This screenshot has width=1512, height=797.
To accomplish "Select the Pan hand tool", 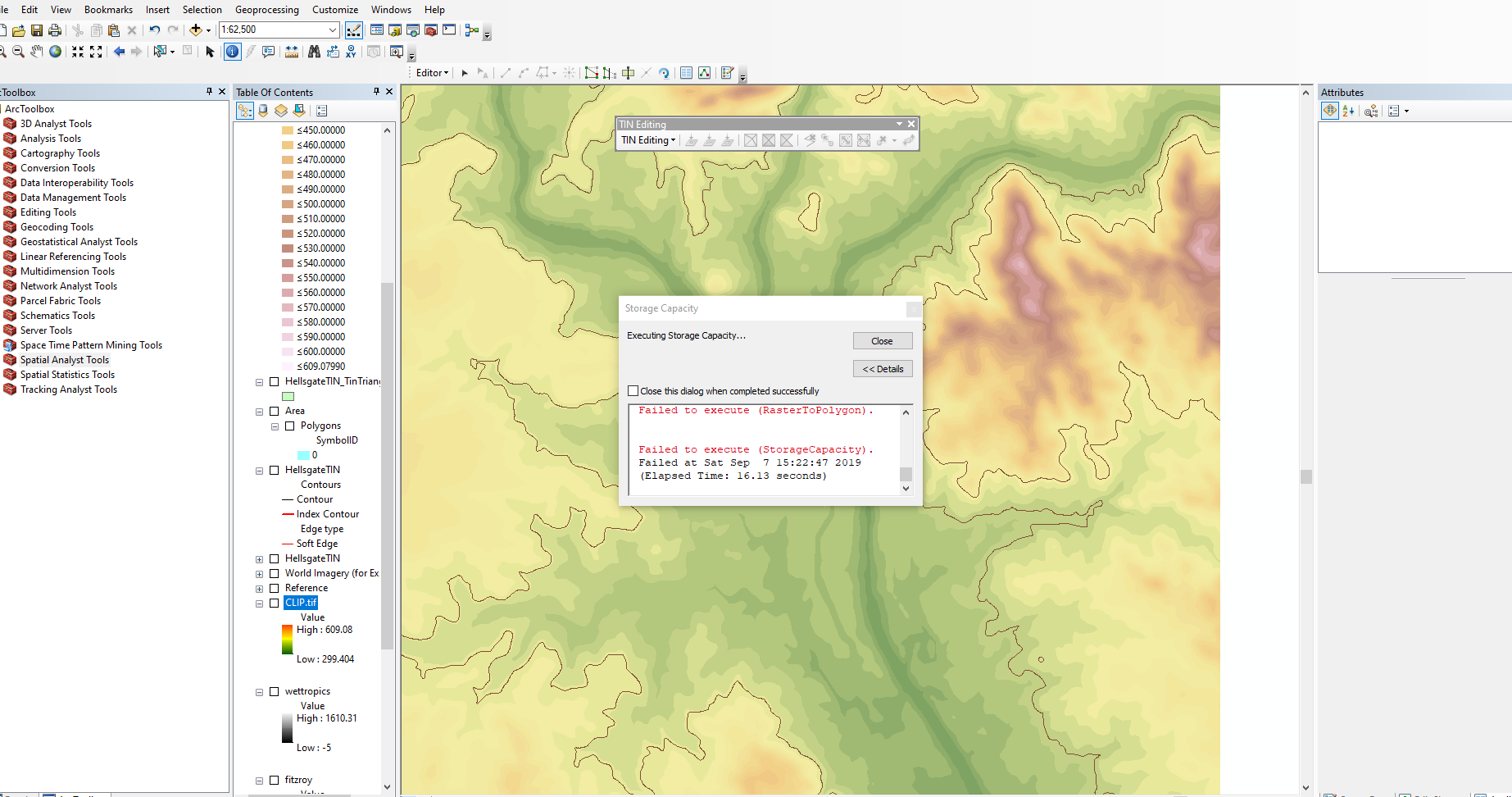I will (37, 52).
